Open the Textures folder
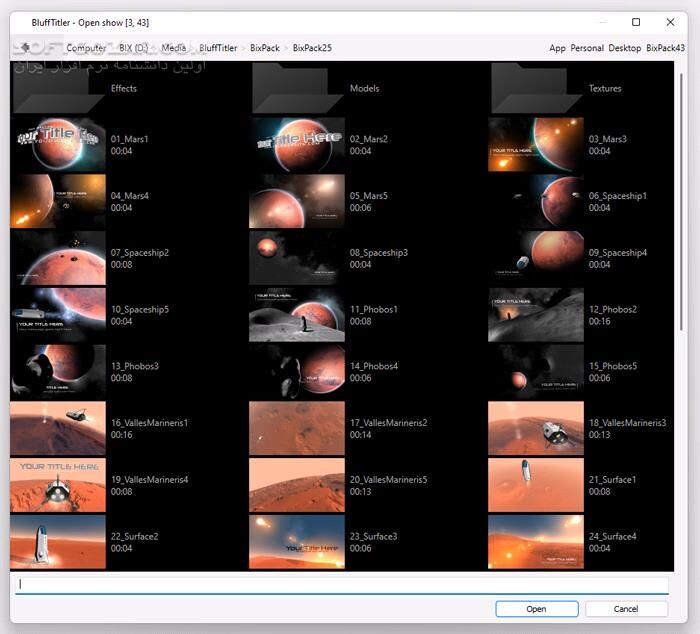The width and height of the screenshot is (700, 634). [535, 89]
